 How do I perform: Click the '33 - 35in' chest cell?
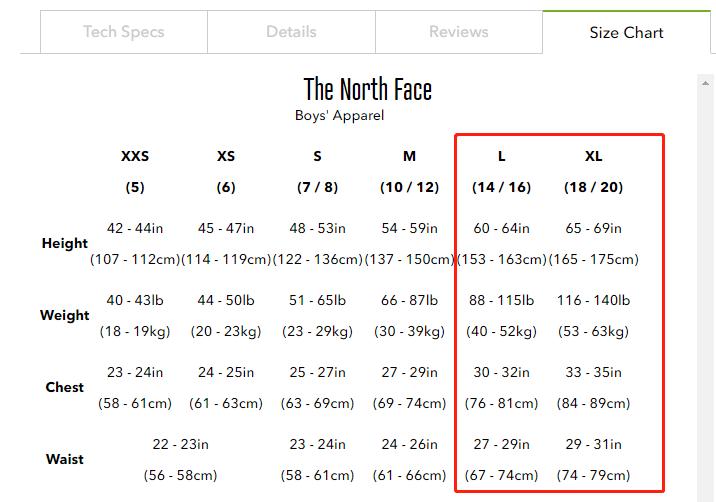(x=594, y=372)
